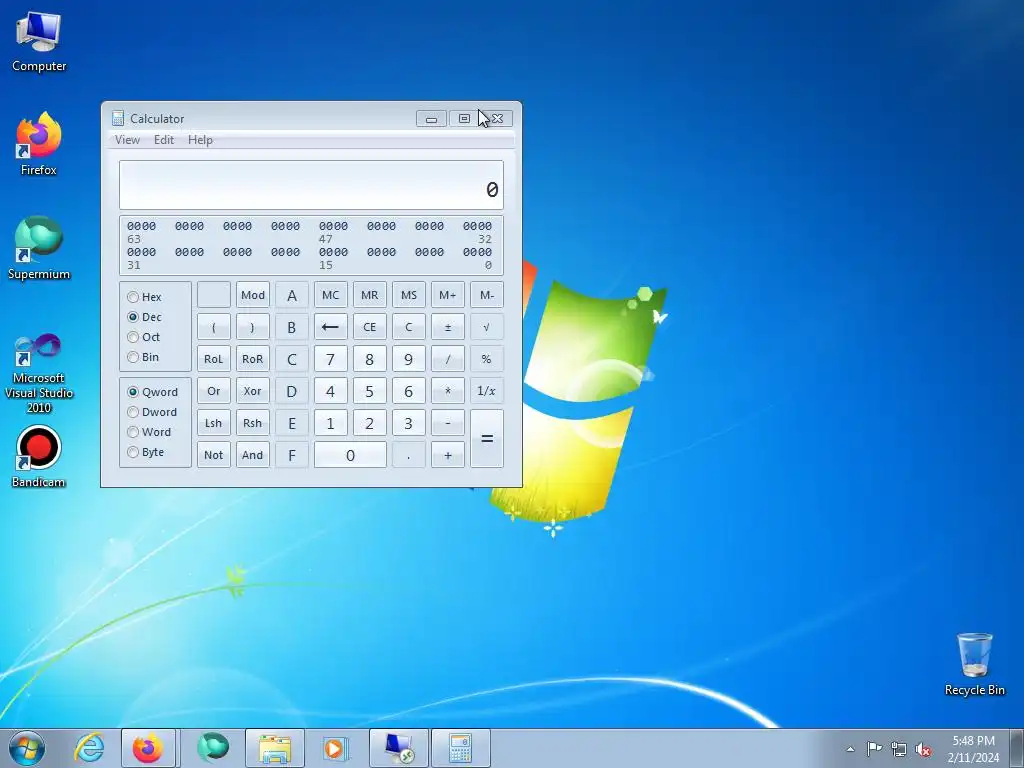Viewport: 1024px width, 768px height.
Task: Click the RoR rotate right button
Action: [x=253, y=359]
